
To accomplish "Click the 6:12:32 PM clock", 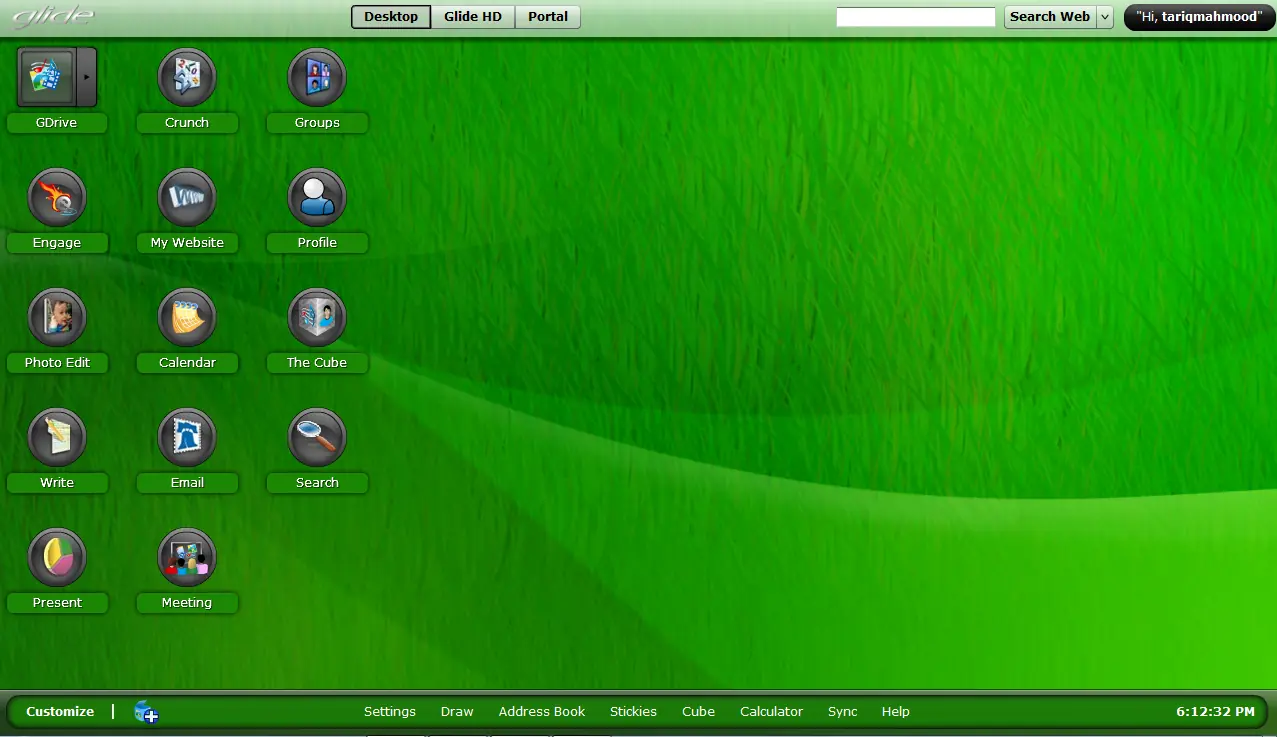I will pos(1215,712).
